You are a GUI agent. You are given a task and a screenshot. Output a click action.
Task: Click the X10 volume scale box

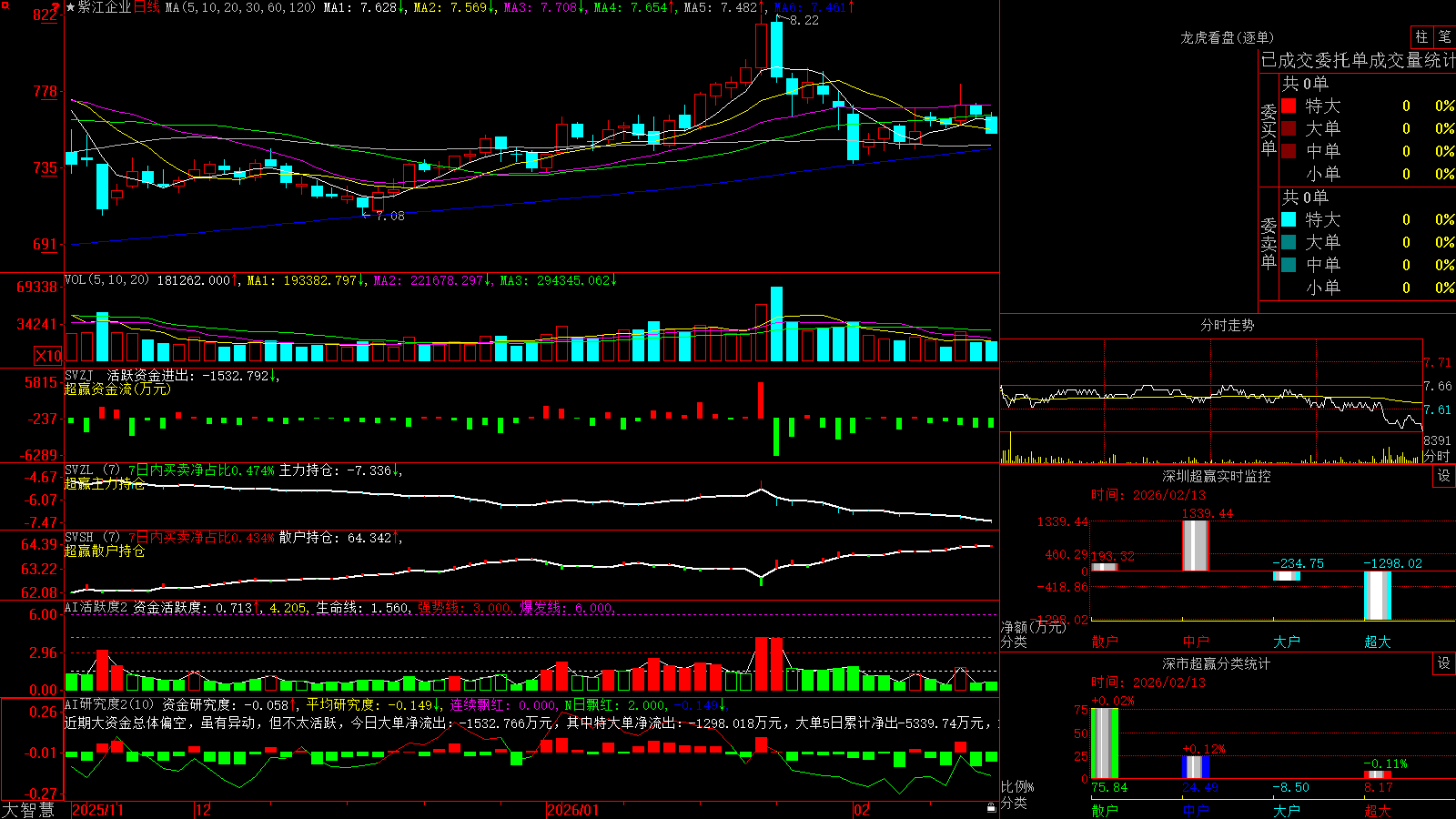pyautogui.click(x=48, y=356)
